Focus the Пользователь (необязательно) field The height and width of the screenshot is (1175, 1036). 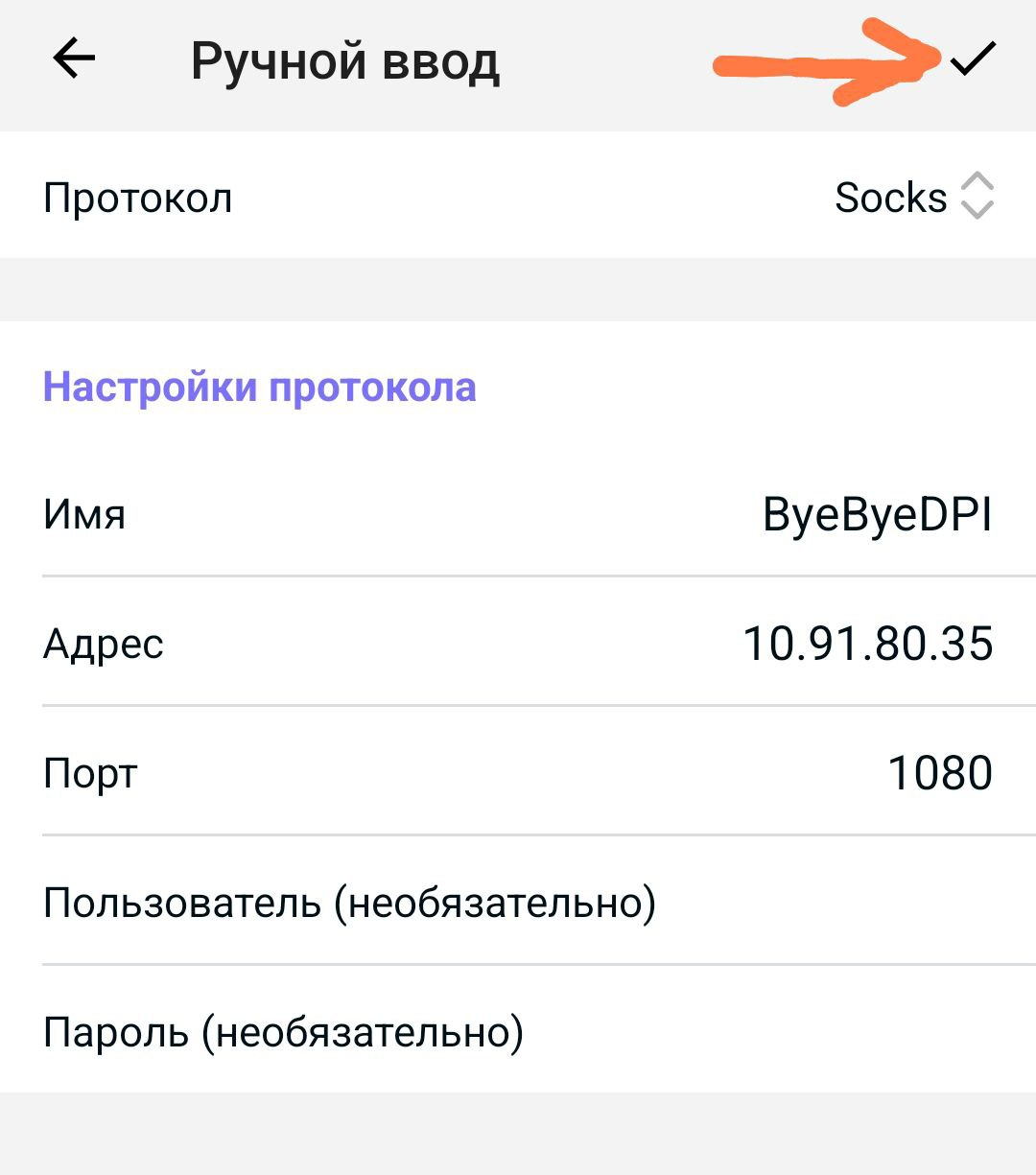click(350, 903)
